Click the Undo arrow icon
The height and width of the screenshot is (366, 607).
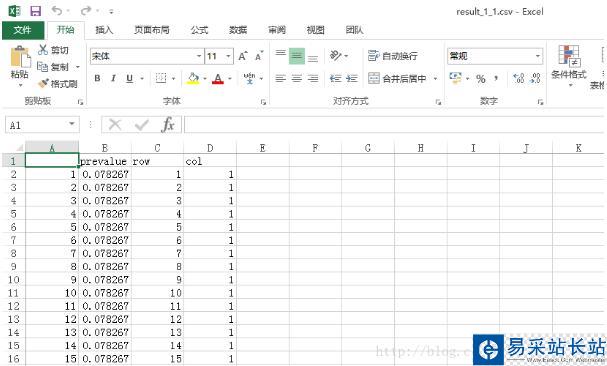coord(57,10)
